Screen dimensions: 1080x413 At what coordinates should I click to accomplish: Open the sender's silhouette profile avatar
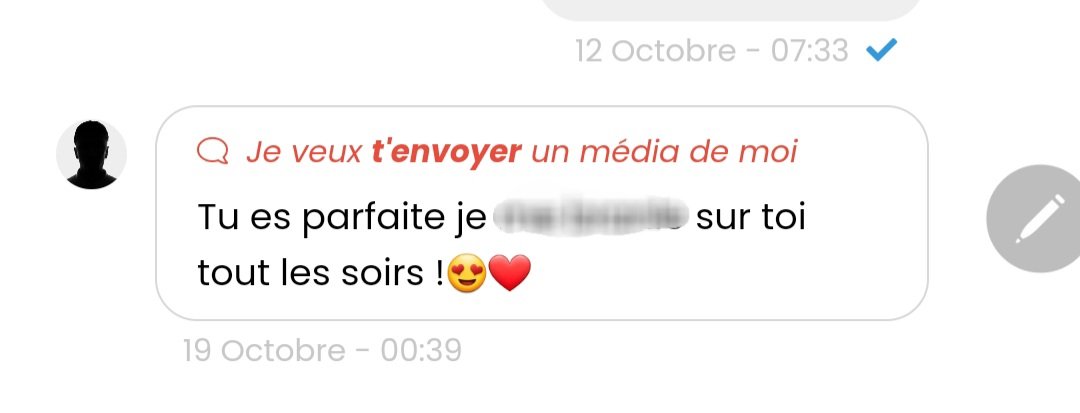point(92,155)
